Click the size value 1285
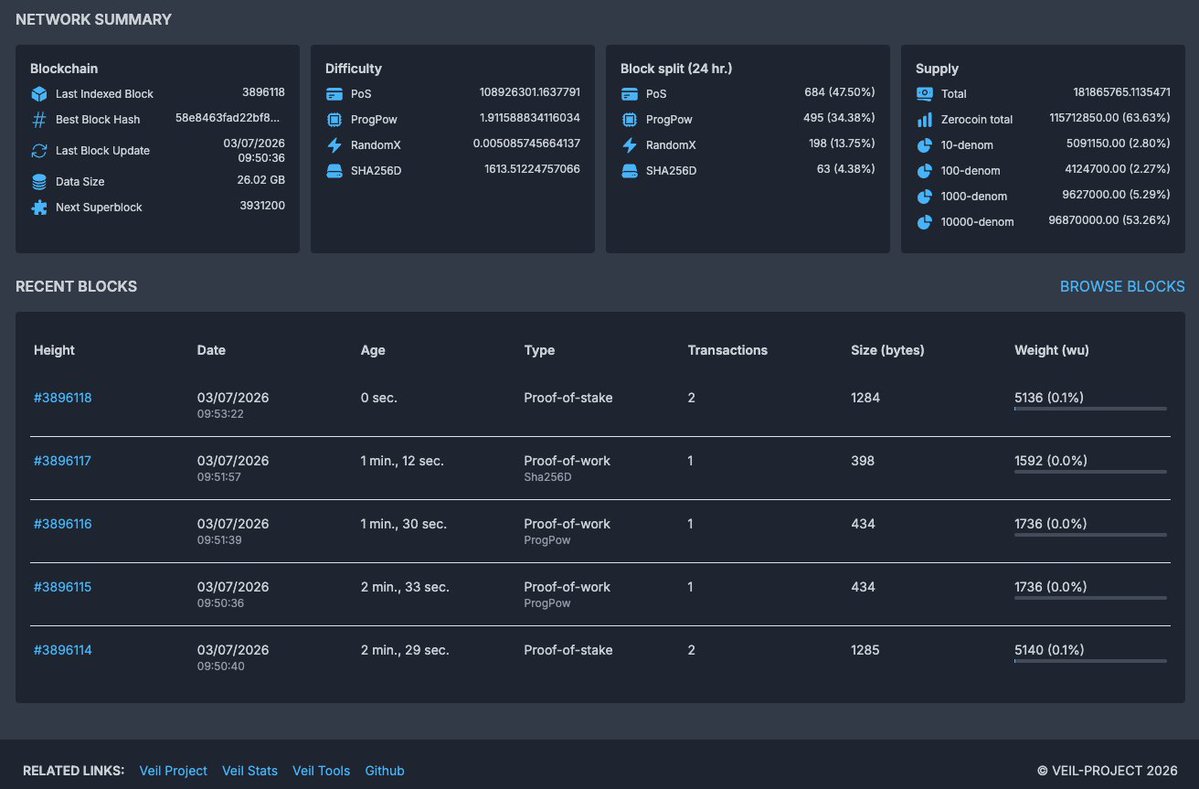 [865, 650]
